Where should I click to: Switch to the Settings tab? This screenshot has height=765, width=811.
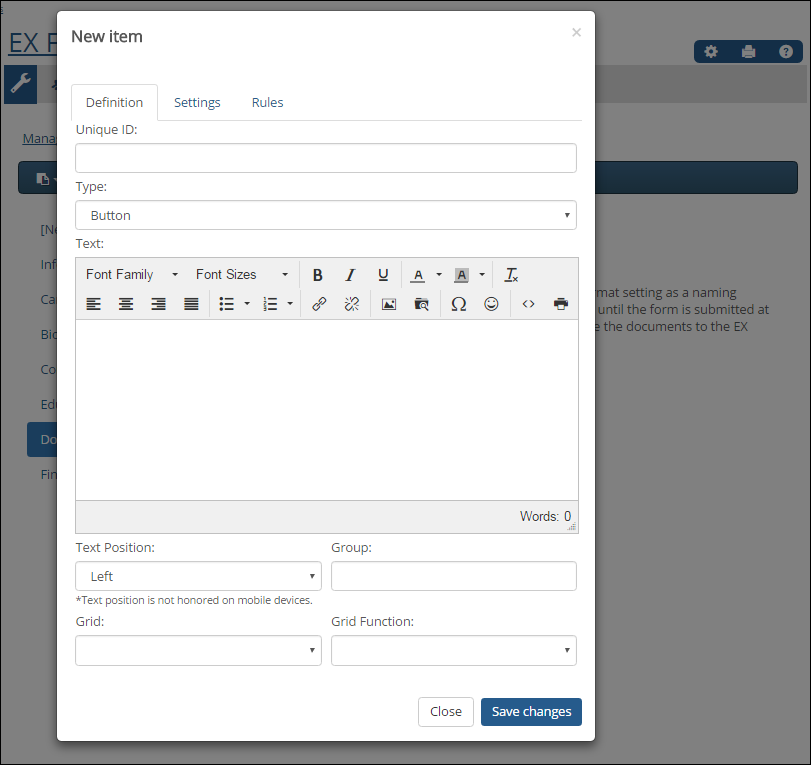click(197, 102)
